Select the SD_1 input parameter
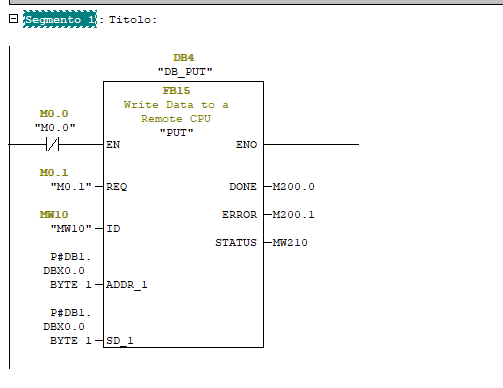 120,341
